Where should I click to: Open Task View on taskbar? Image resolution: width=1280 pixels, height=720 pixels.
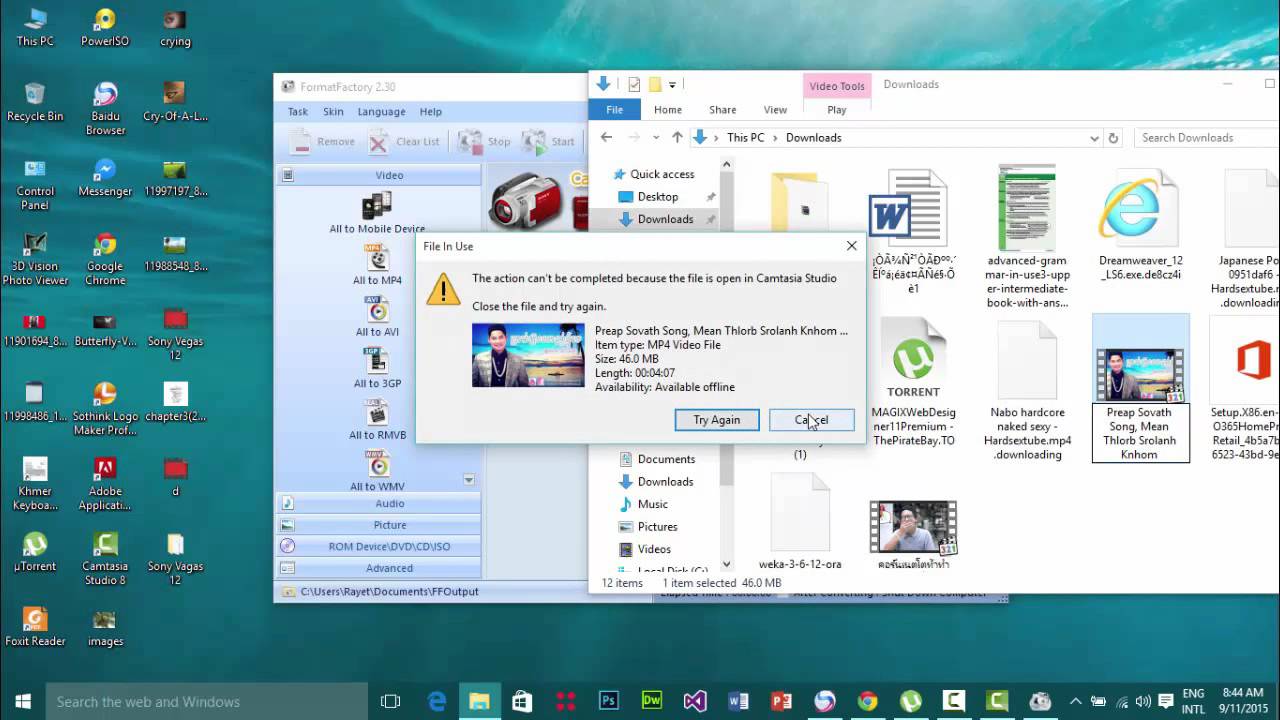(390, 701)
